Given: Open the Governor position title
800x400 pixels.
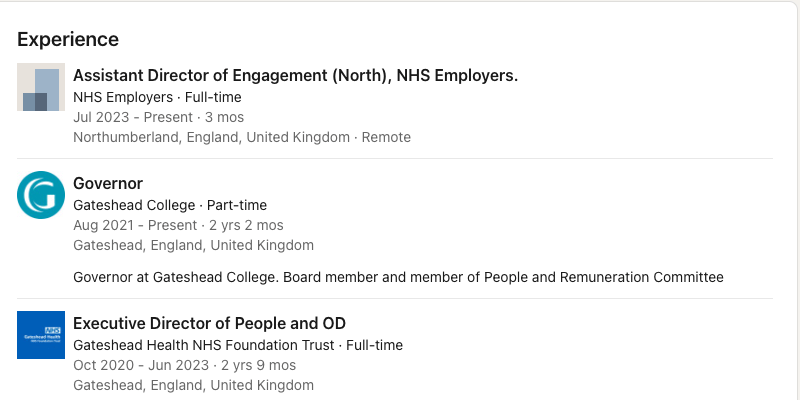Looking at the screenshot, I should tap(108, 183).
